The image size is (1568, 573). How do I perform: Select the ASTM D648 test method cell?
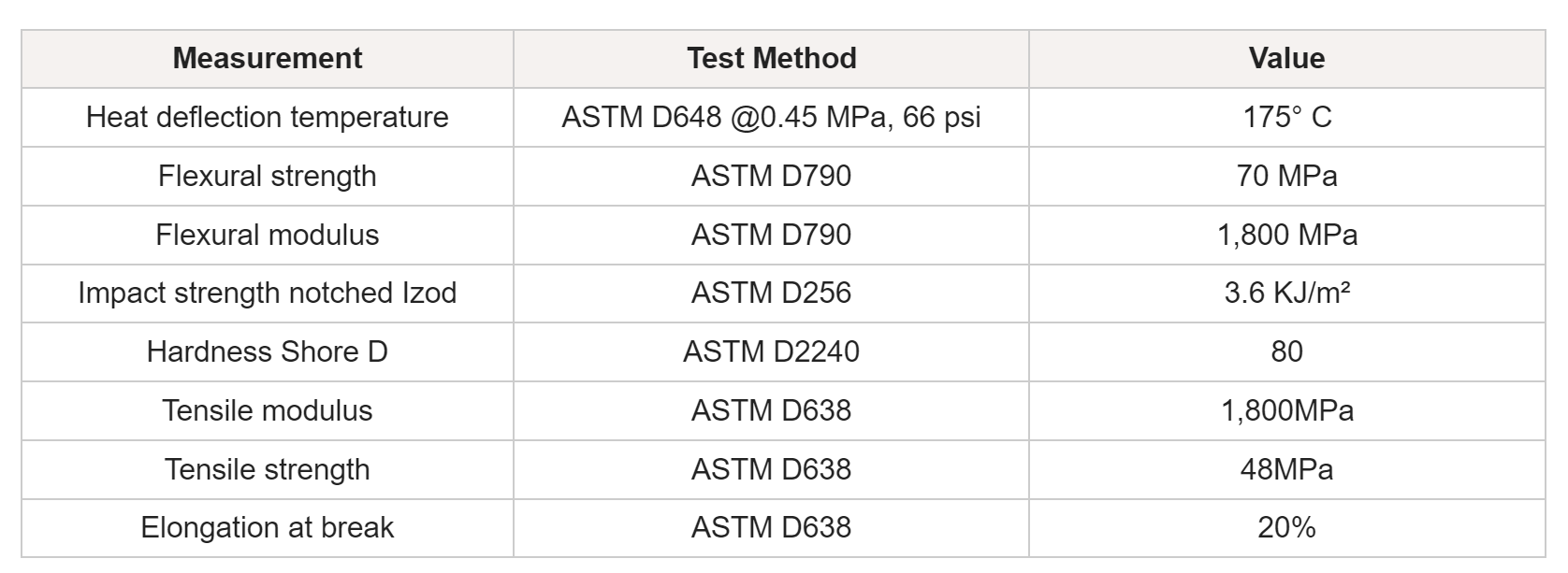(771, 118)
